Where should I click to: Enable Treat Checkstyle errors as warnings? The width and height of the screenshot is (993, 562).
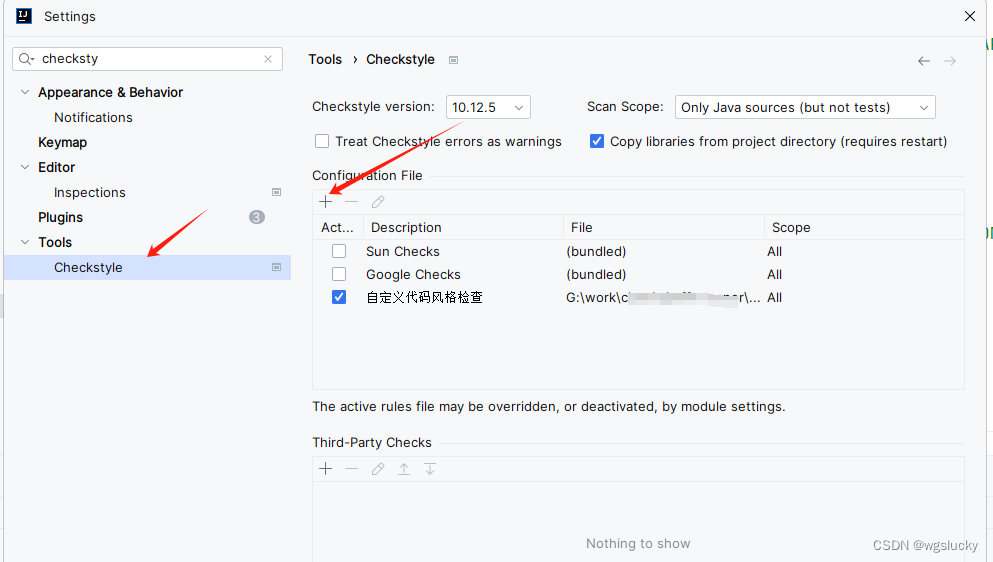[322, 141]
